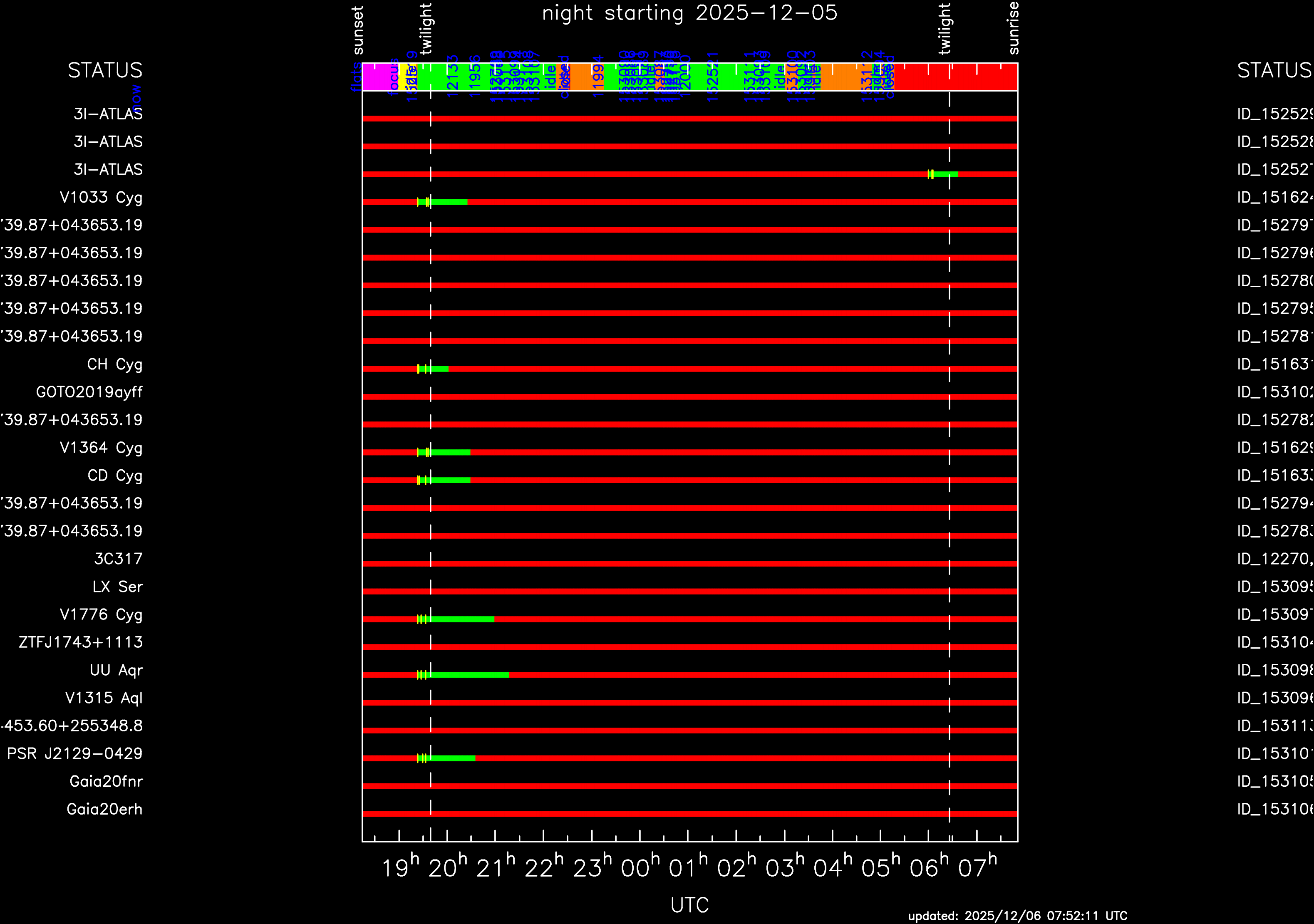This screenshot has width=1314, height=924.
Task: Click the 00h tick label on UTC axis
Action: click(x=640, y=869)
